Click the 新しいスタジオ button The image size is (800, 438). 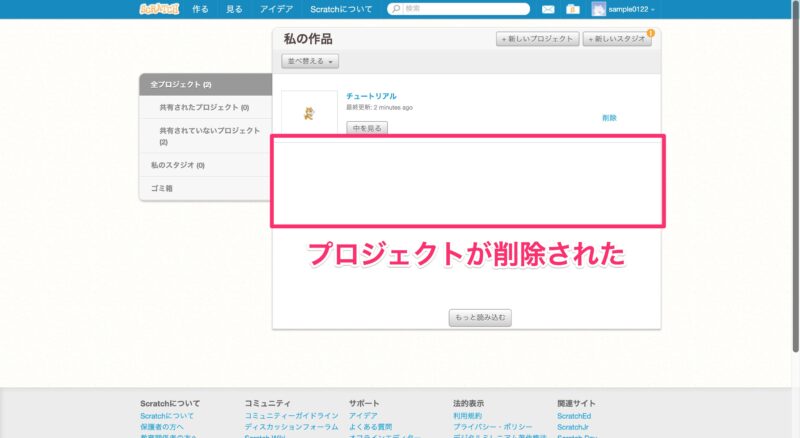[x=618, y=39]
